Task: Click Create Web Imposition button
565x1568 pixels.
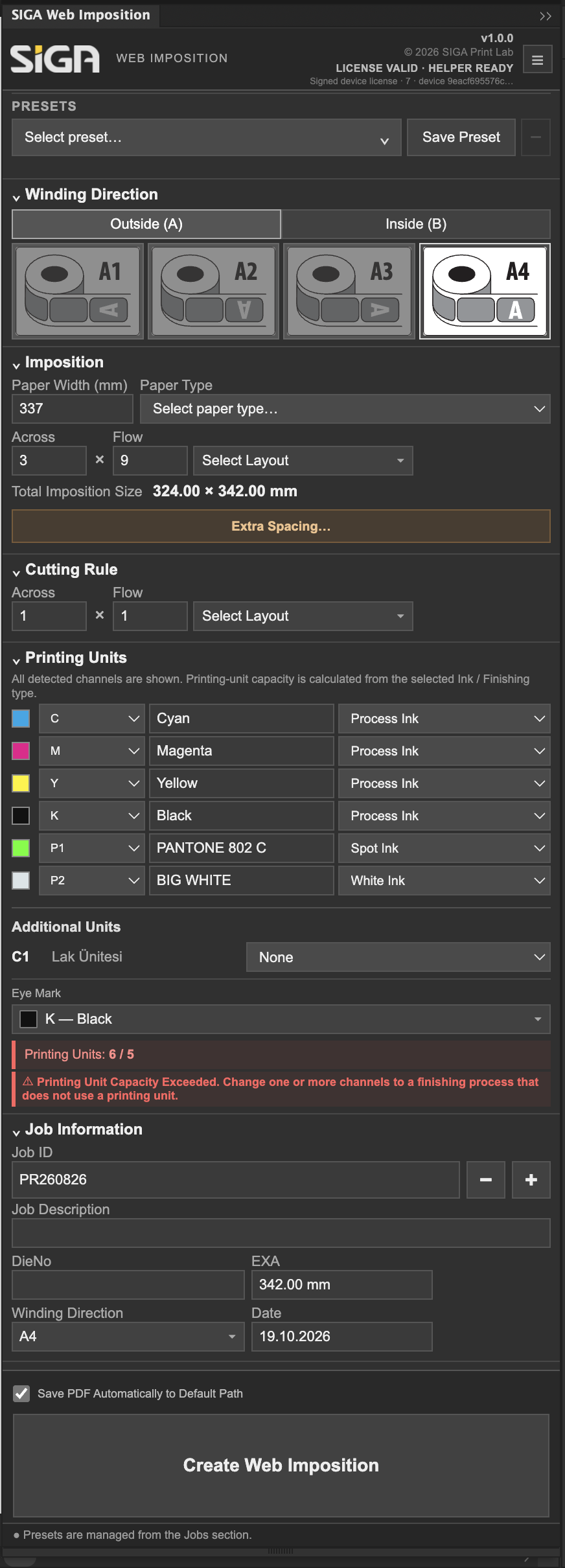Action: pyautogui.click(x=281, y=1466)
